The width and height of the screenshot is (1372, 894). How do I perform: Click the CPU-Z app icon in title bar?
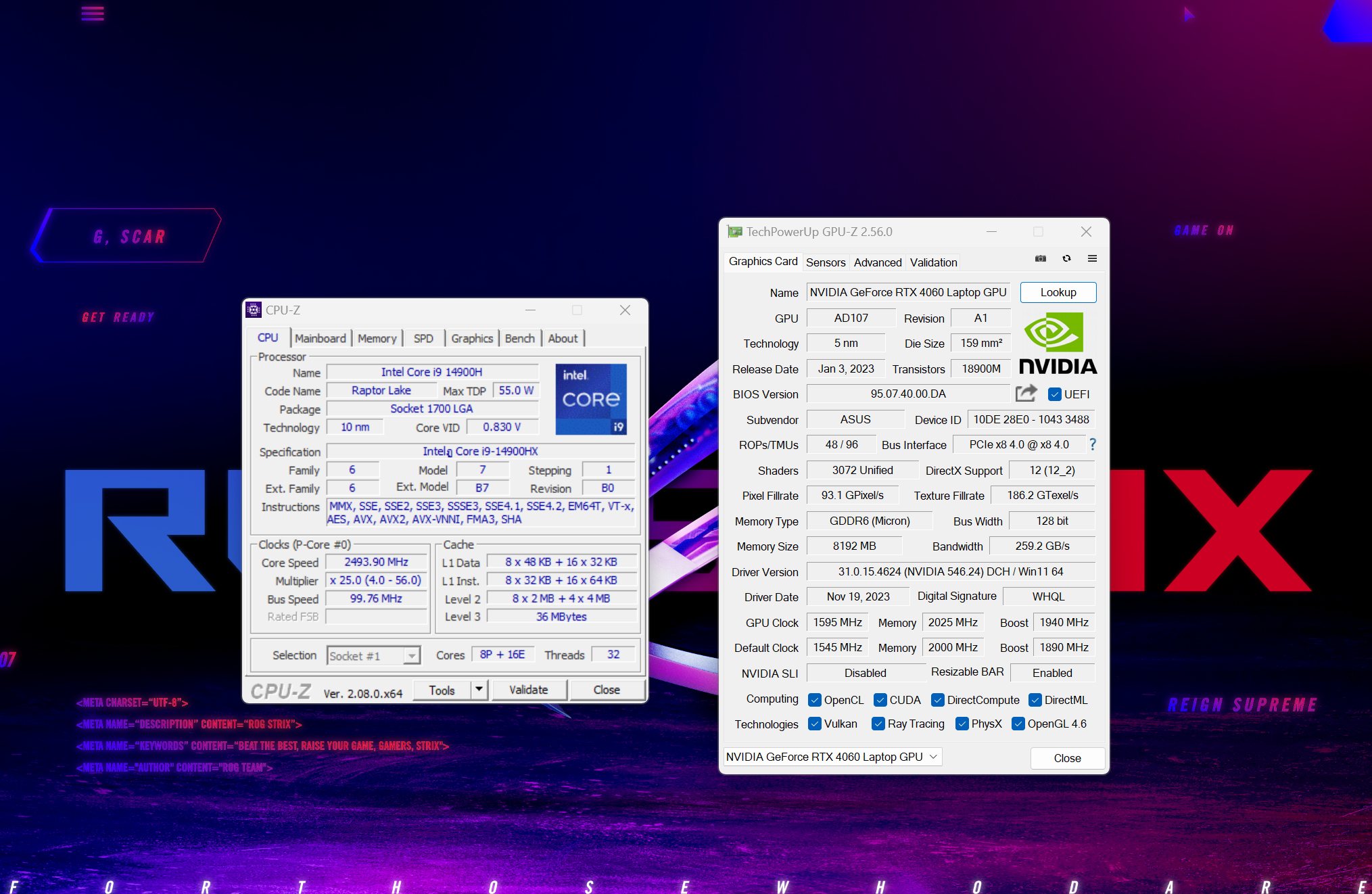tap(254, 310)
